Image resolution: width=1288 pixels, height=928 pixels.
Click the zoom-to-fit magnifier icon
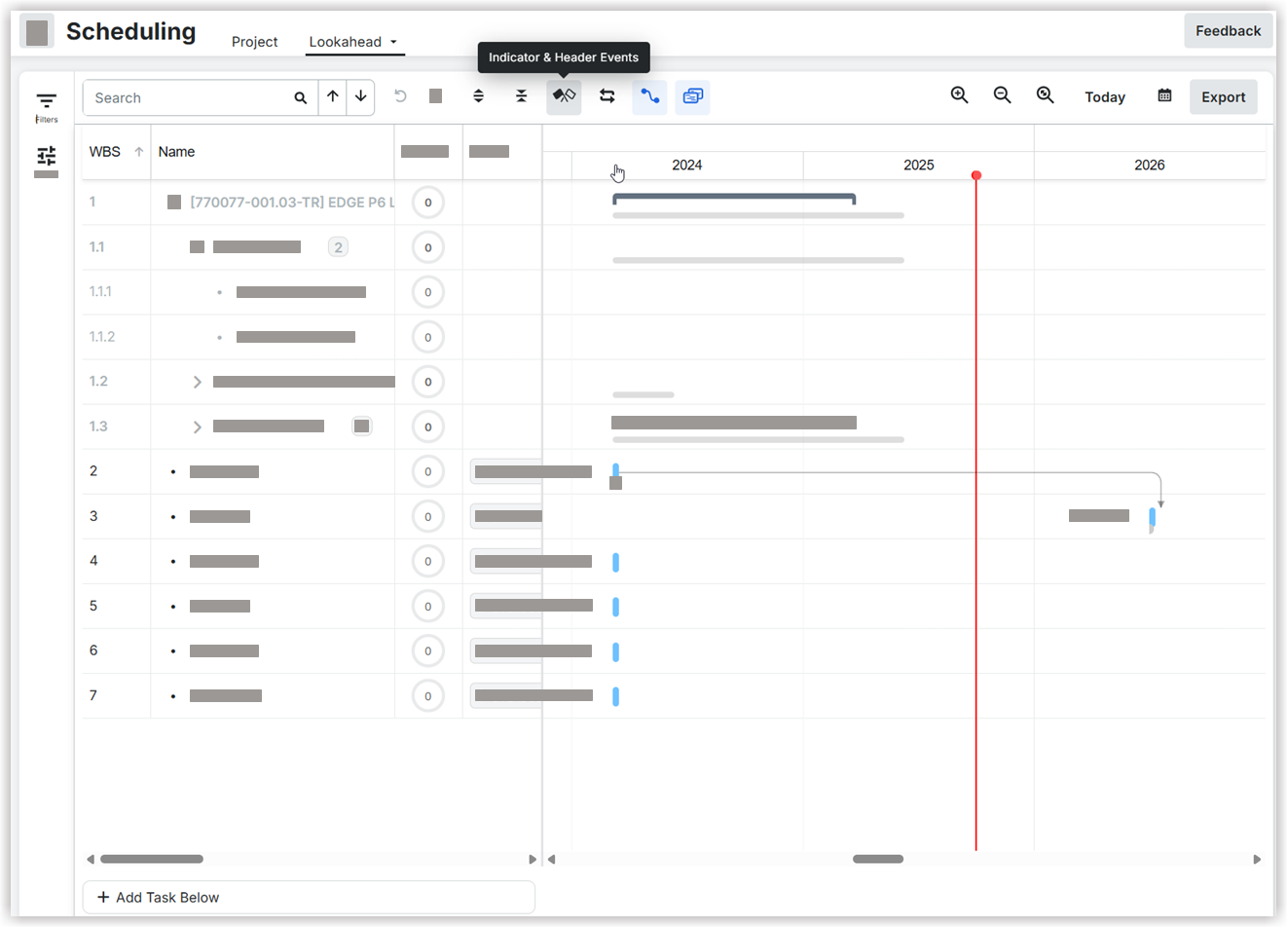pyautogui.click(x=1045, y=95)
